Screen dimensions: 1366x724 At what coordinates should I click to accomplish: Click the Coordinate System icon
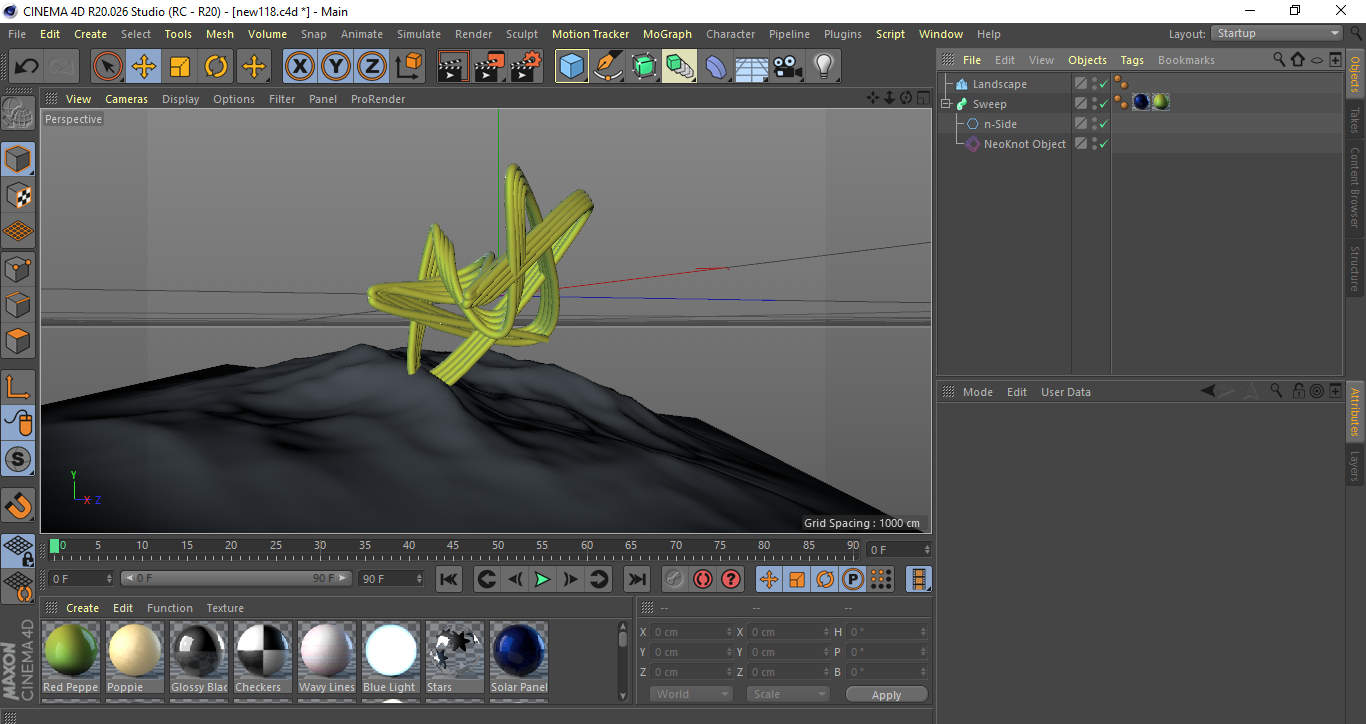point(408,67)
